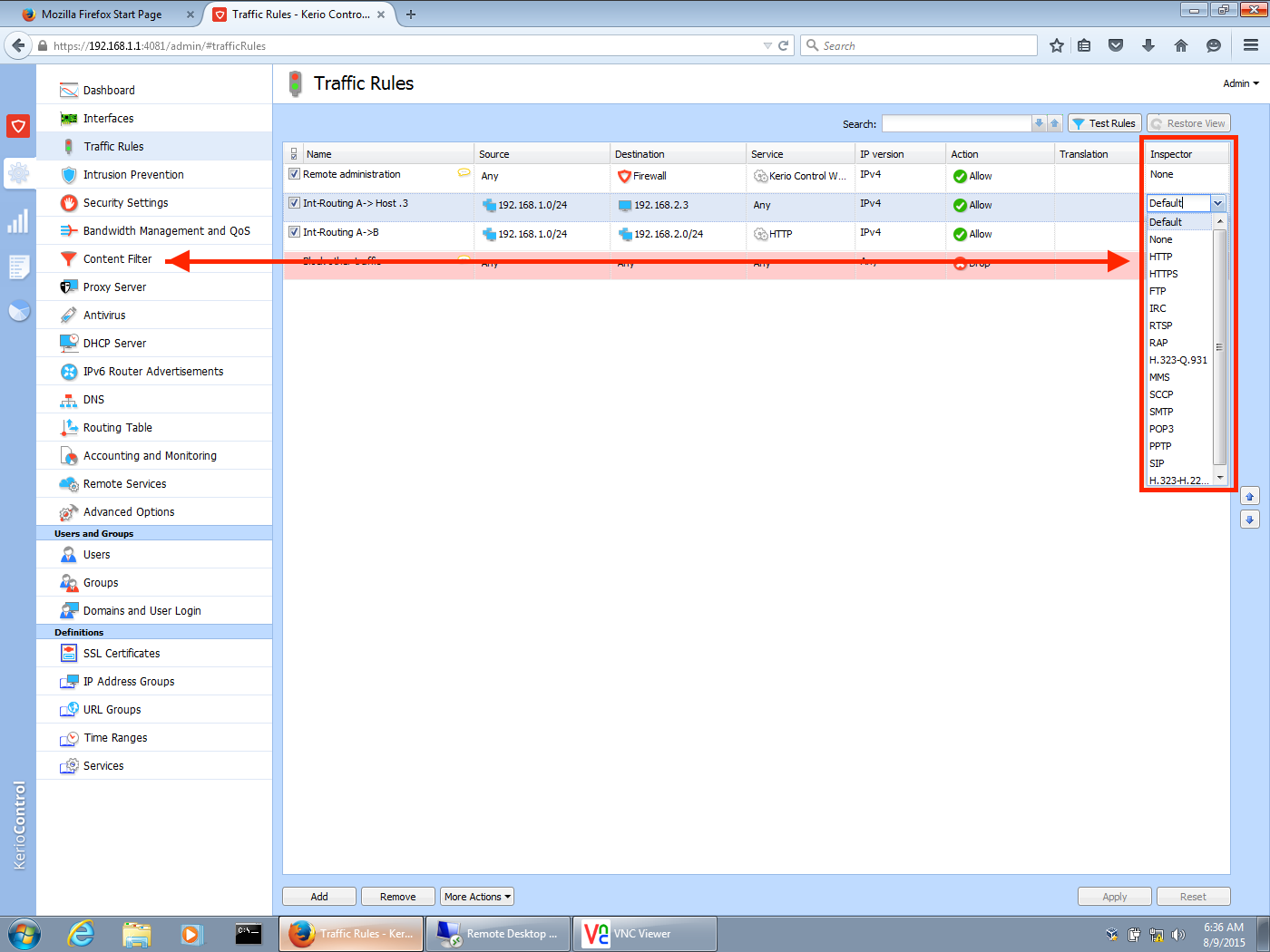This screenshot has width=1270, height=952.
Task: Click the Advanced Options gear icon
Action: (69, 511)
